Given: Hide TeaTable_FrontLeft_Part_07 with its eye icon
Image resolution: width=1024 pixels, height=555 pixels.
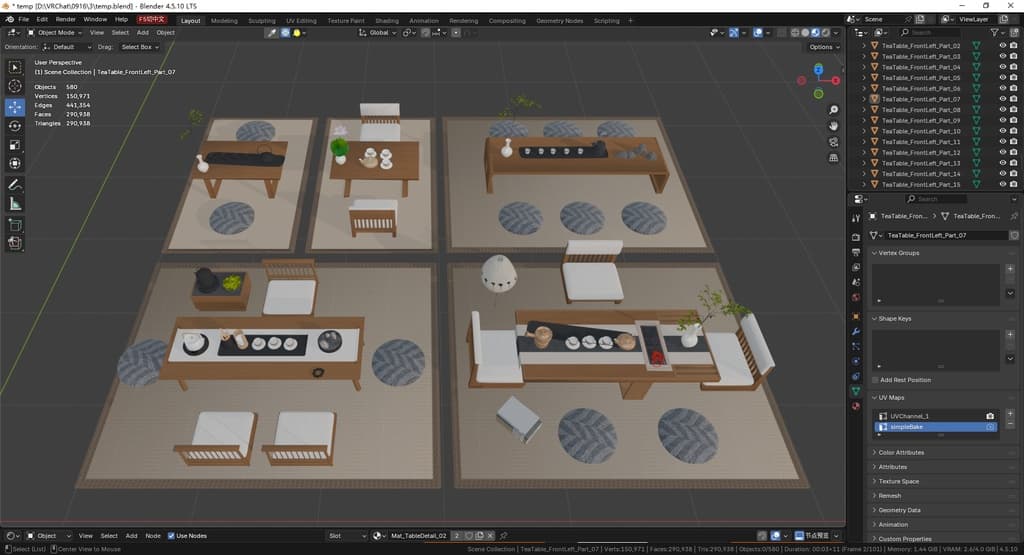Looking at the screenshot, I should pos(1002,99).
